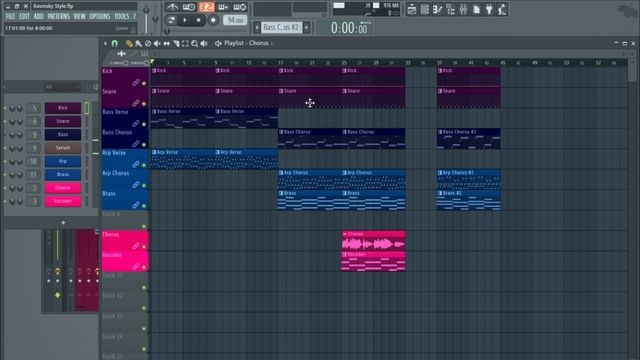Expand Playlist - Chorus arrangement chevron
The image size is (640, 360).
[x=272, y=43]
